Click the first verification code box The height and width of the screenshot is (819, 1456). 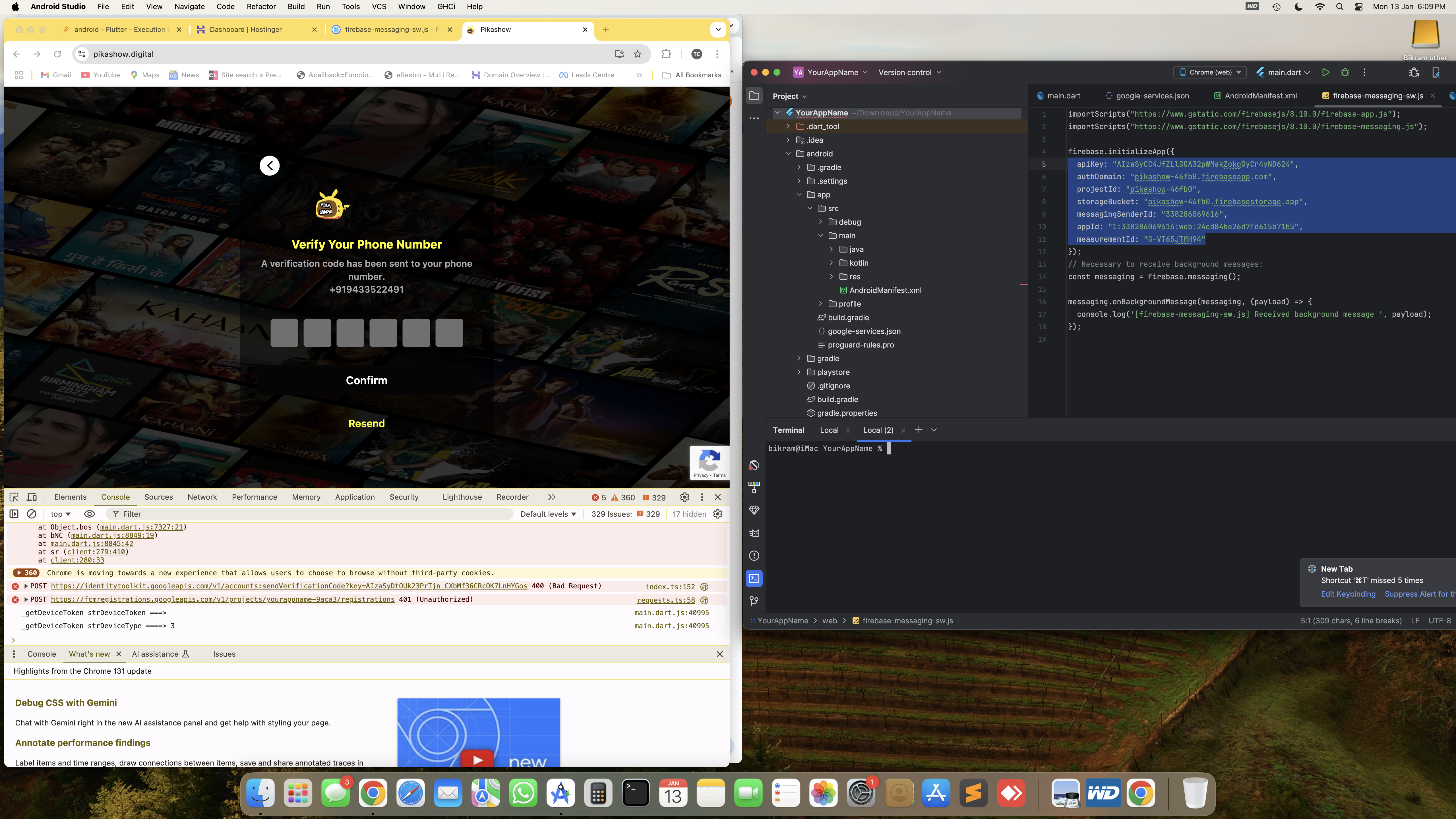pyautogui.click(x=284, y=333)
